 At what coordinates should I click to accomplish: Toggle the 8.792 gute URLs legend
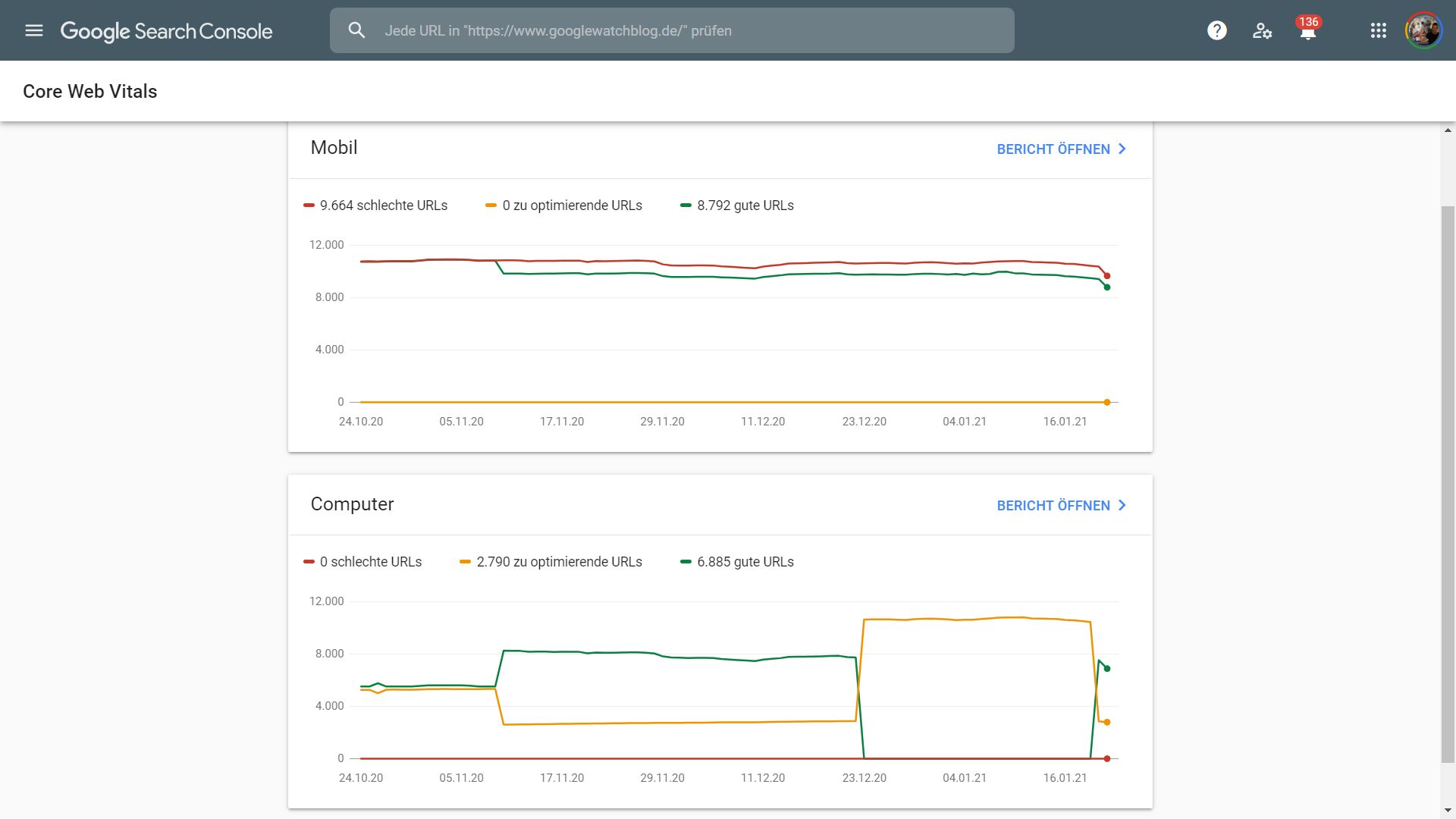737,206
